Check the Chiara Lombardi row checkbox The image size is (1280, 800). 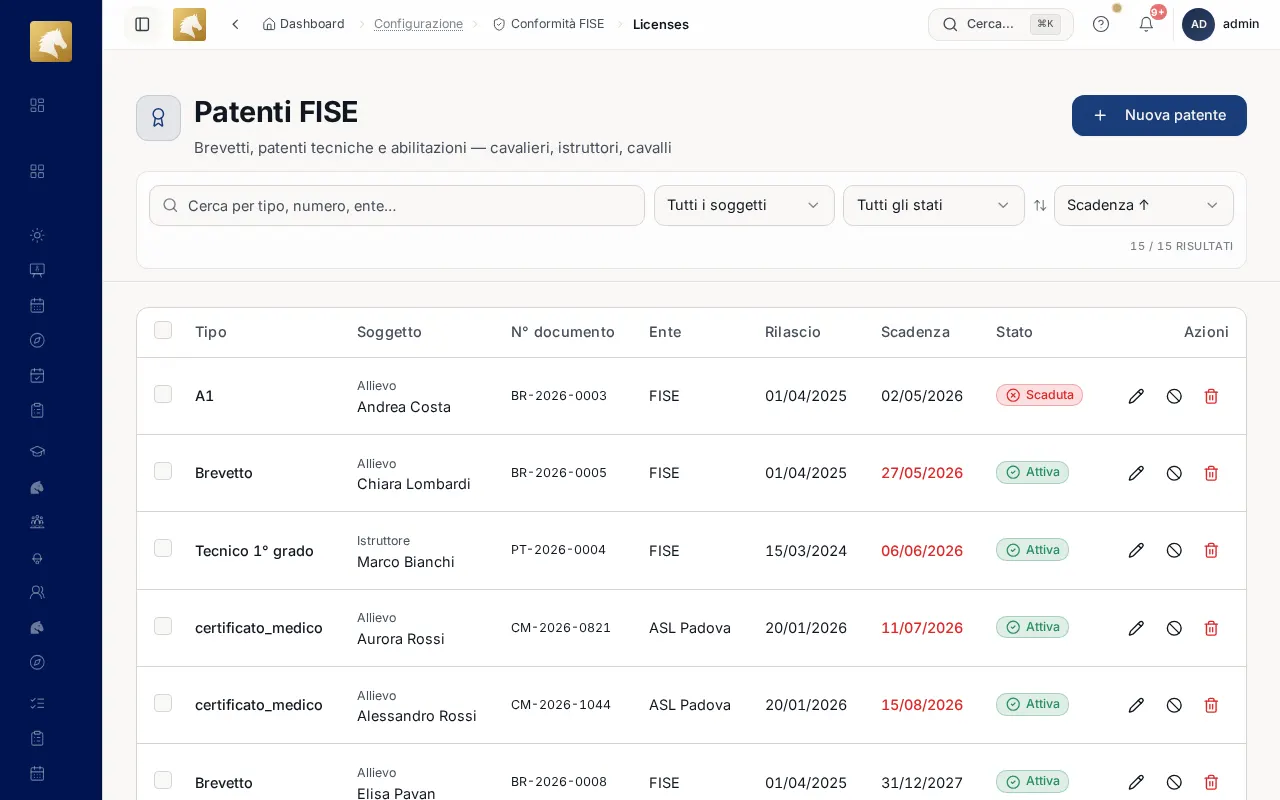tap(163, 471)
